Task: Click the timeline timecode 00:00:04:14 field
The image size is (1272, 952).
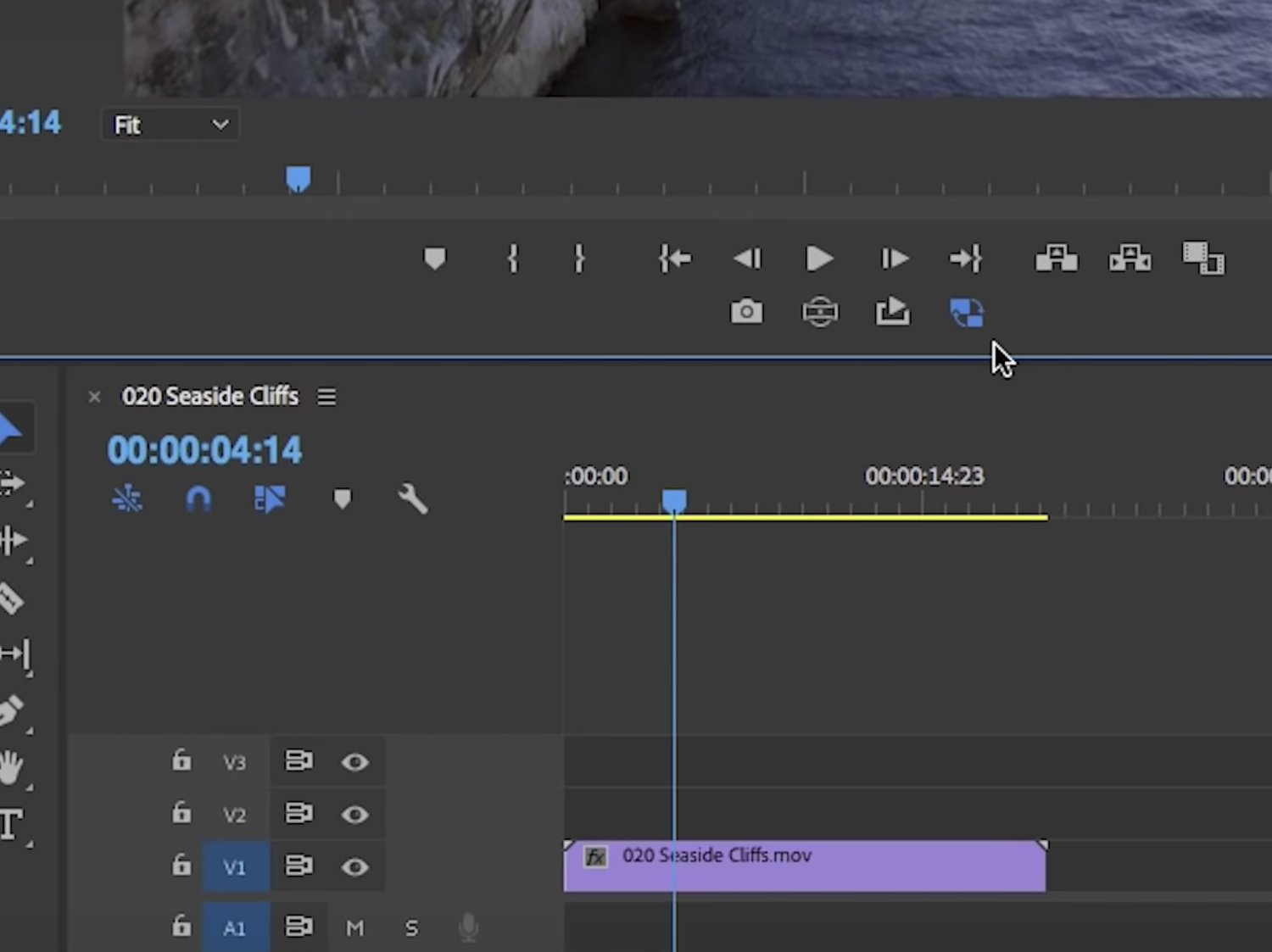Action: click(x=204, y=450)
